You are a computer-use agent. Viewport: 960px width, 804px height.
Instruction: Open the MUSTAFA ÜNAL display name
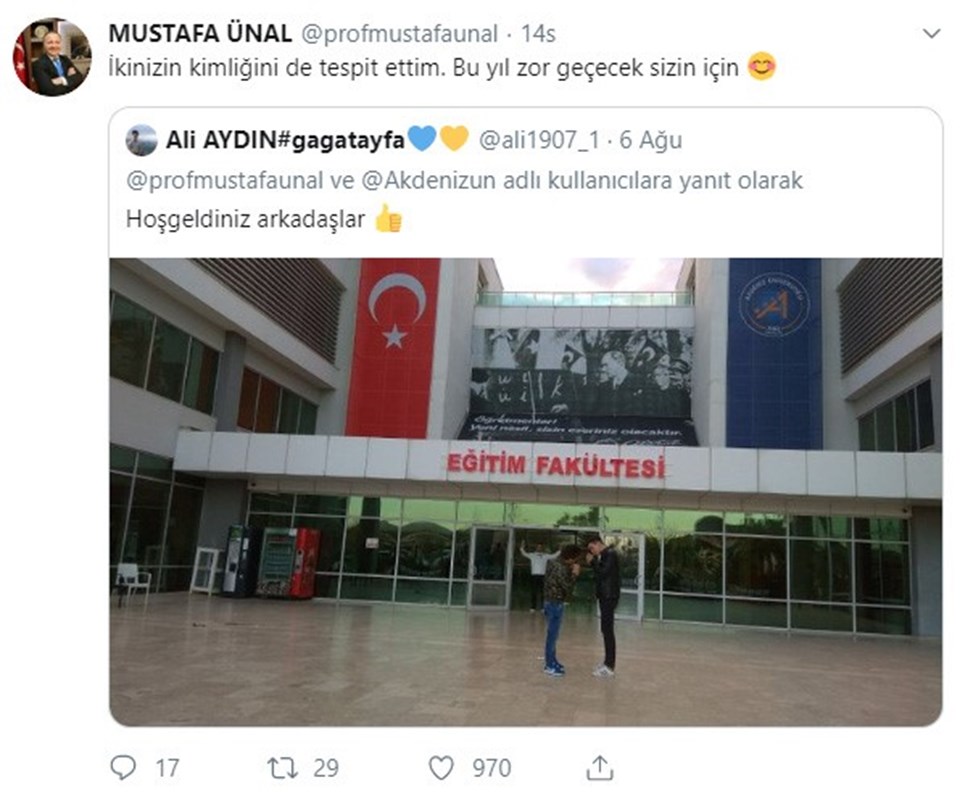tap(200, 34)
